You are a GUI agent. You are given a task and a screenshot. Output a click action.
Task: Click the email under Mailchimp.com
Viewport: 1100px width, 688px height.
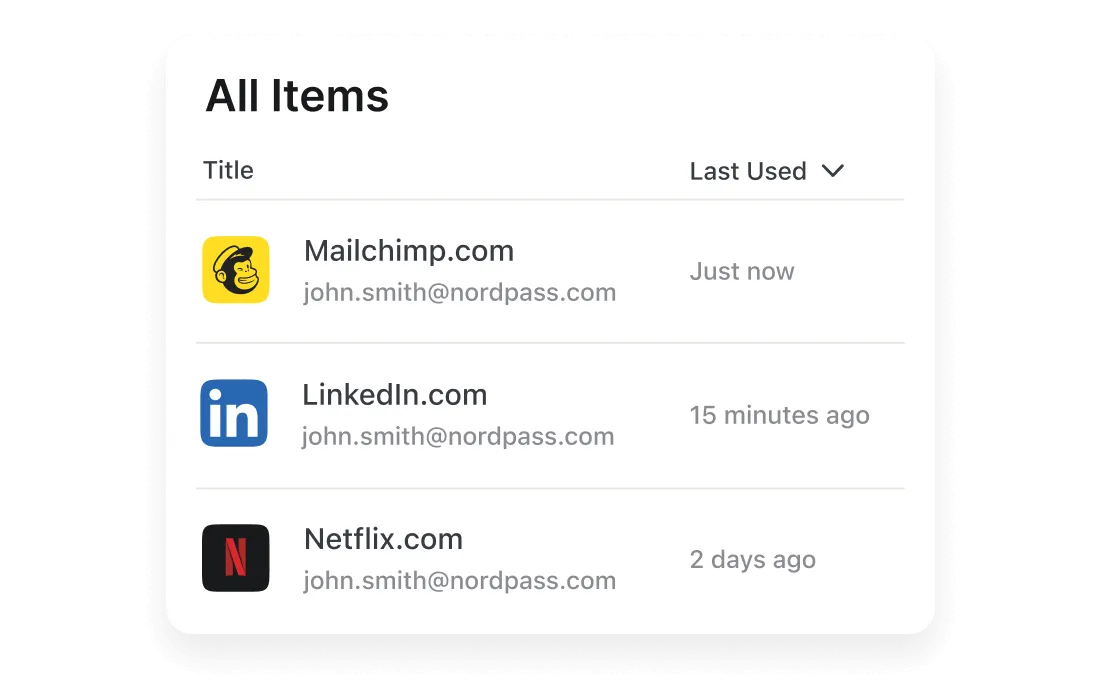(x=460, y=293)
